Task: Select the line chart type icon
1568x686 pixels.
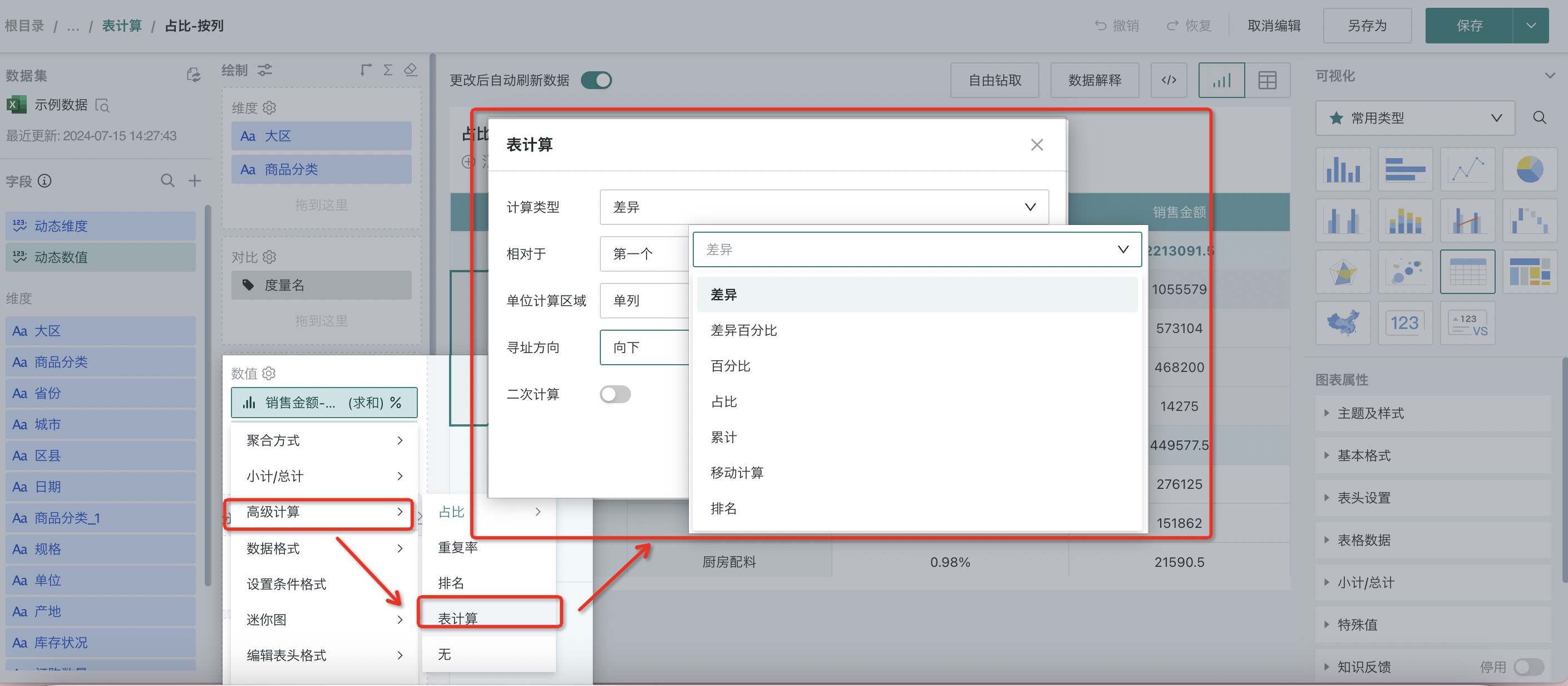Action: tap(1467, 169)
